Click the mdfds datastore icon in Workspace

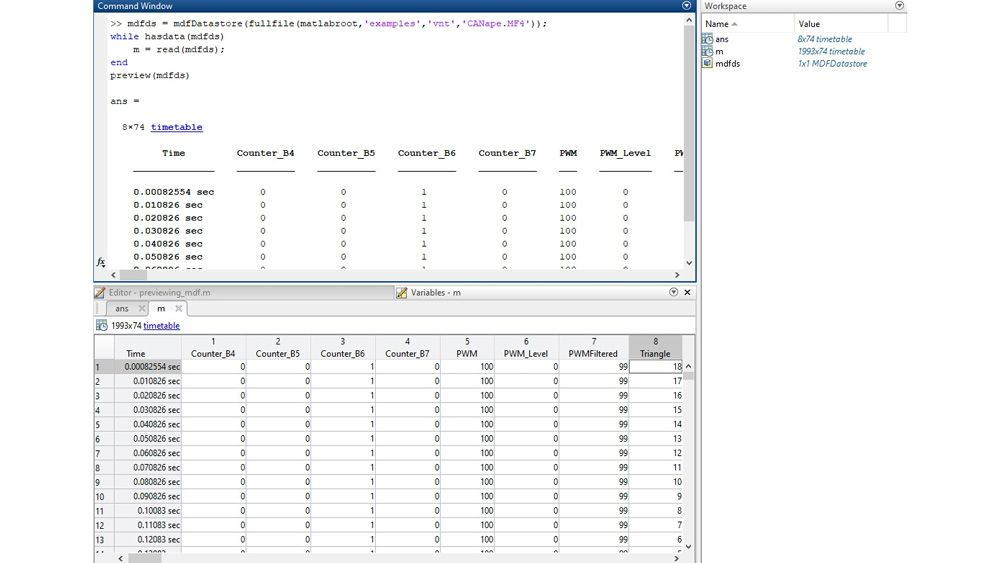[708, 63]
